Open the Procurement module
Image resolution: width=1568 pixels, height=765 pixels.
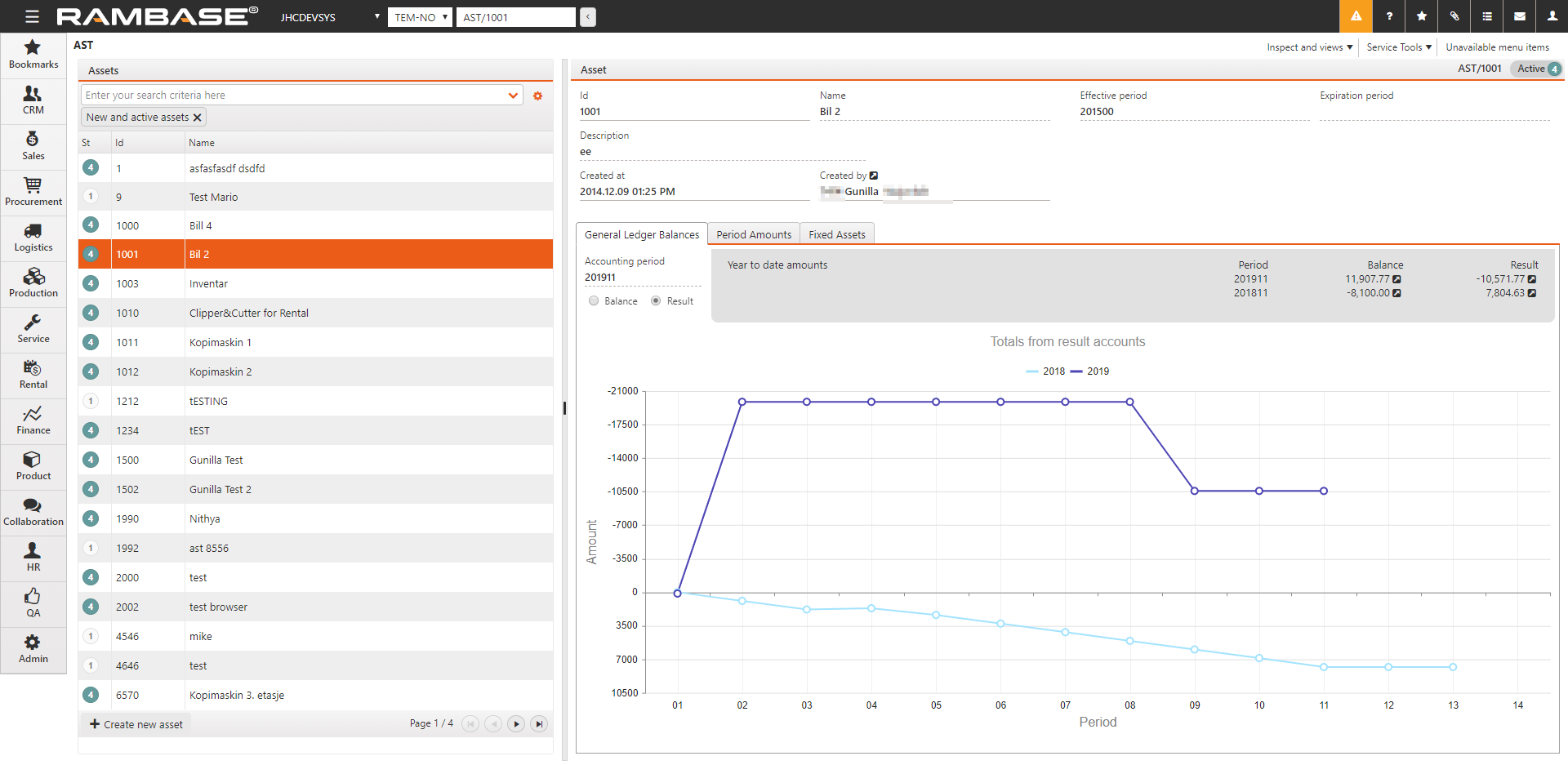pos(33,193)
